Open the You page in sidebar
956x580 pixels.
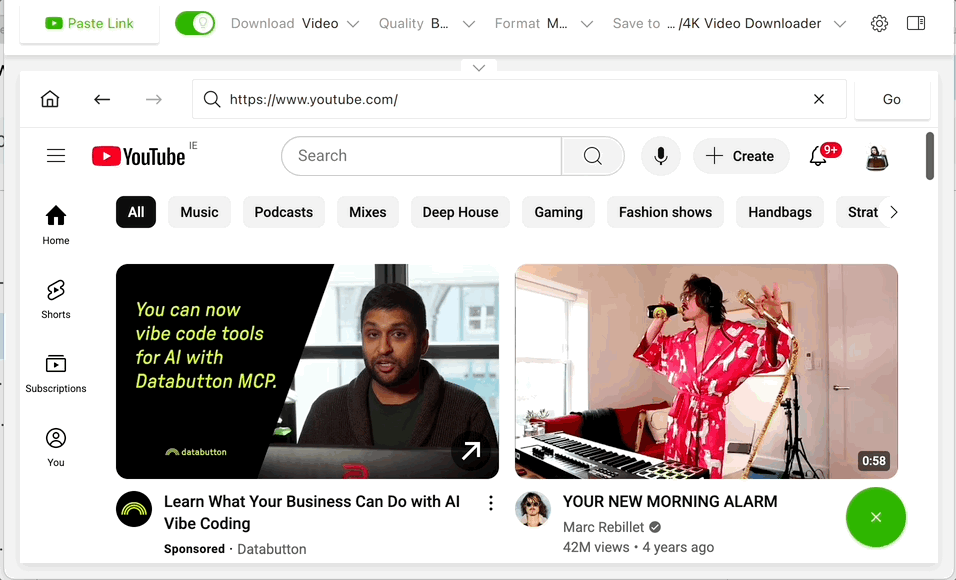(55, 447)
